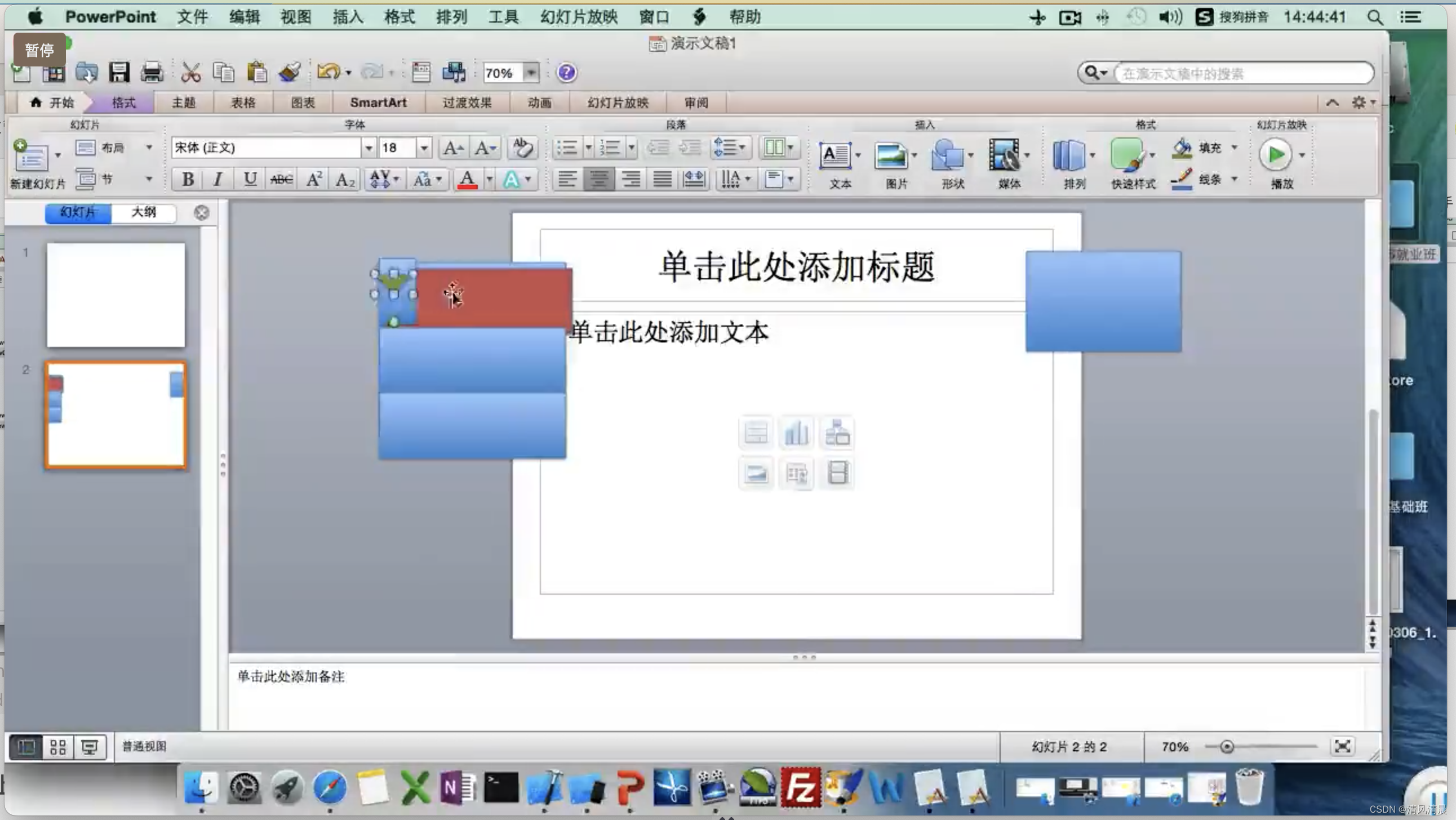Insert a text box via 文本 icon
The height and width of the screenshot is (820, 1456).
coord(835,155)
